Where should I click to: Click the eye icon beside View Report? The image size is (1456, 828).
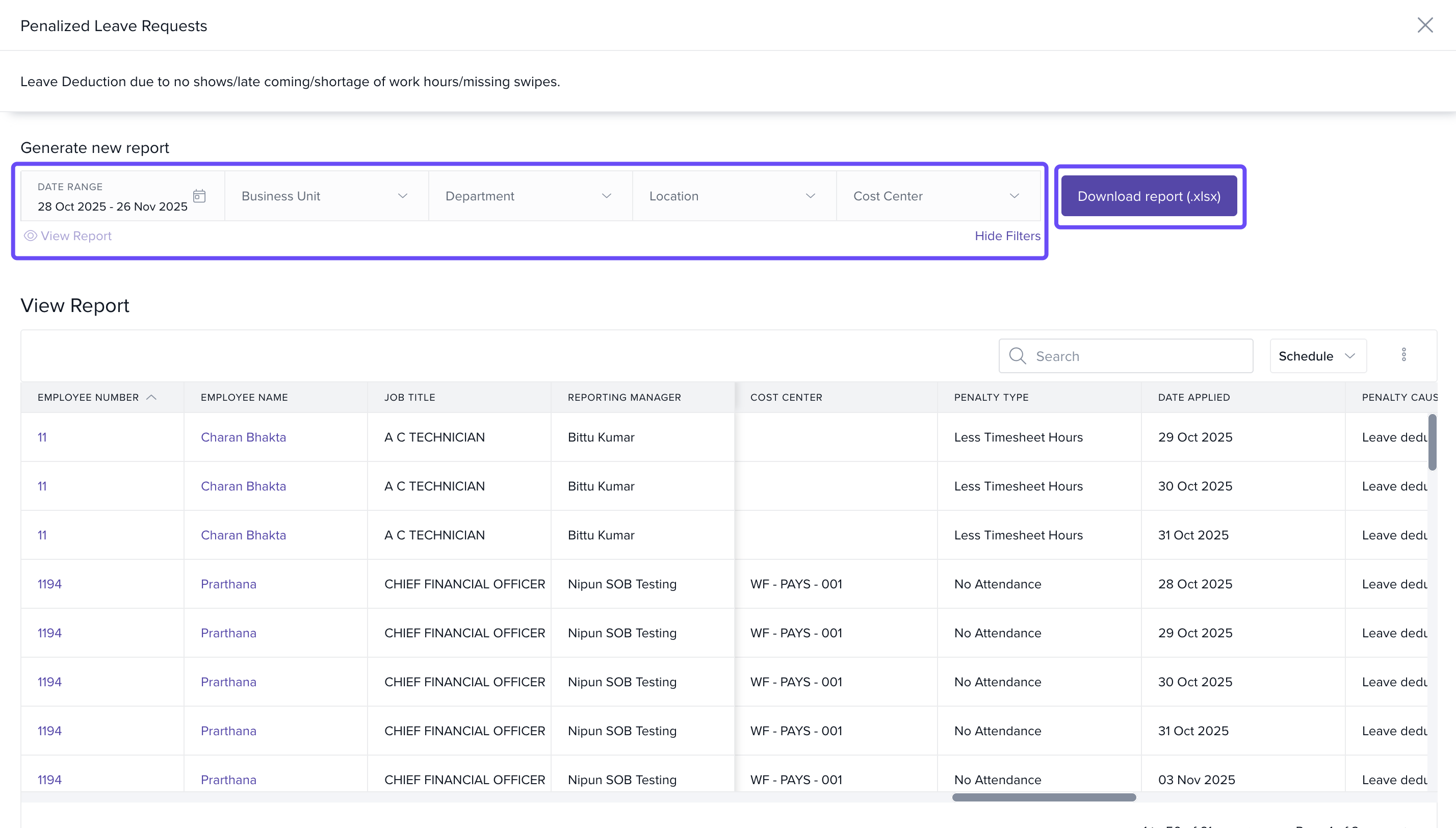pos(30,236)
